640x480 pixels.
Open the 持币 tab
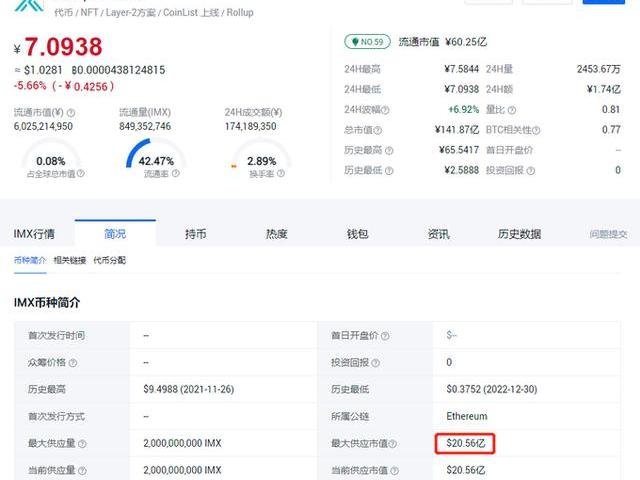[196, 234]
